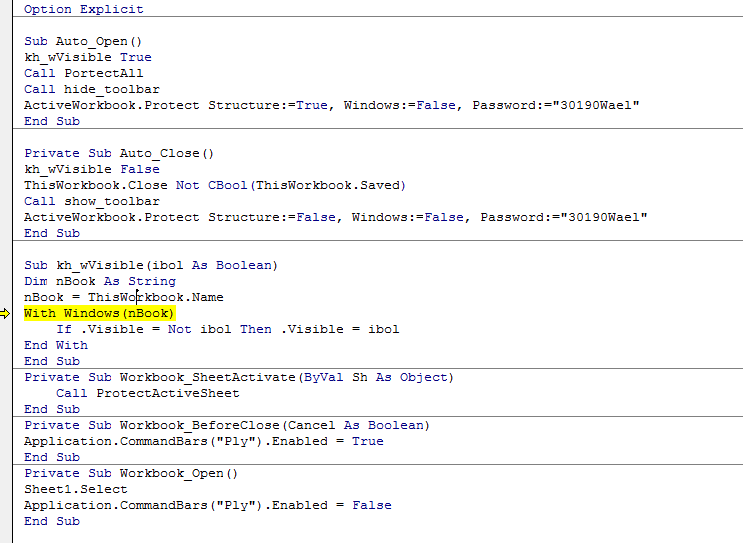This screenshot has height=543, width=743.
Task: Click the Dim nBook As String line
Action: click(x=100, y=281)
